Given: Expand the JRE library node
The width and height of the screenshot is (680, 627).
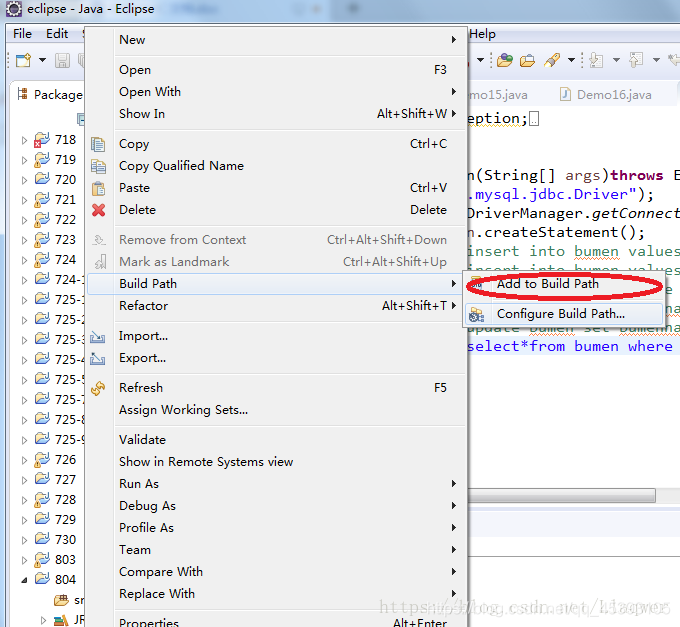Looking at the screenshot, I should pyautogui.click(x=43, y=620).
